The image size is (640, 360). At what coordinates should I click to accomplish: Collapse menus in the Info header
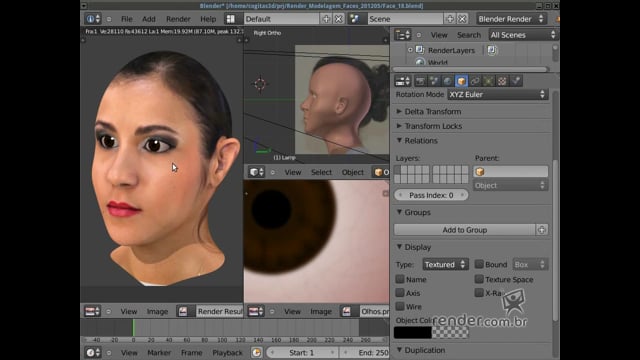109,19
